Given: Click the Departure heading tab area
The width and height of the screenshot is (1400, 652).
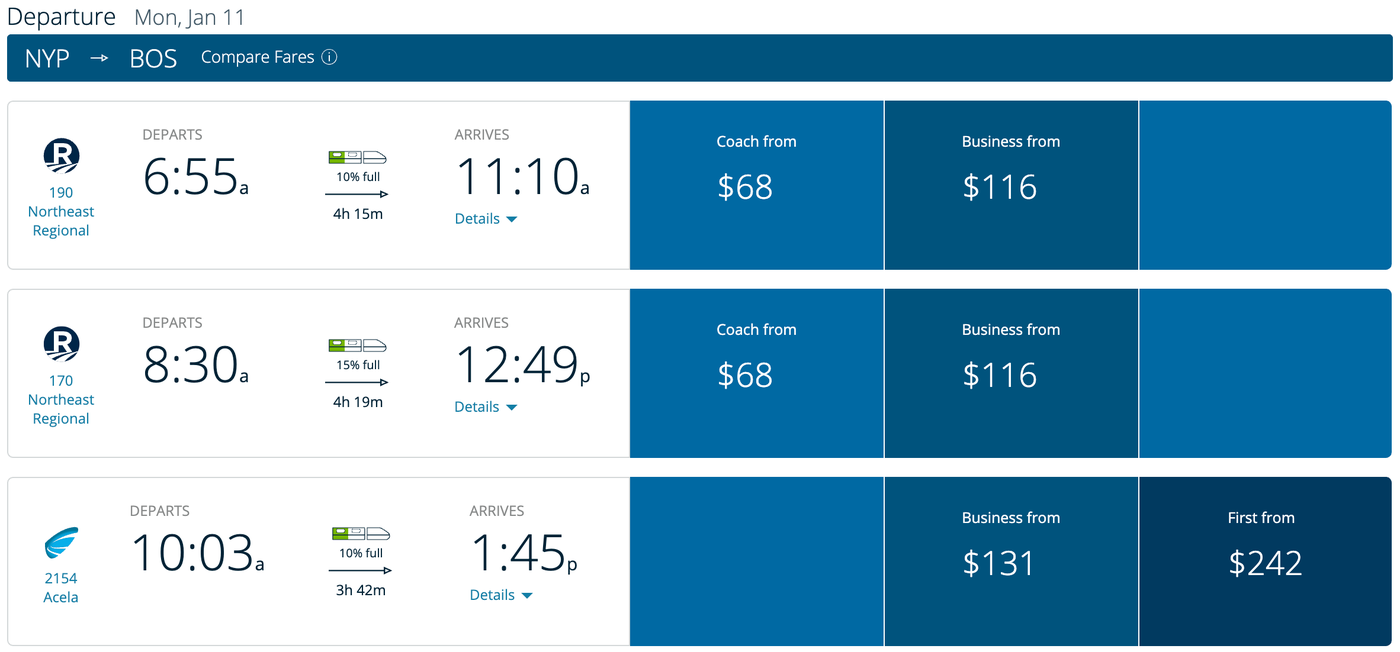Looking at the screenshot, I should (62, 16).
